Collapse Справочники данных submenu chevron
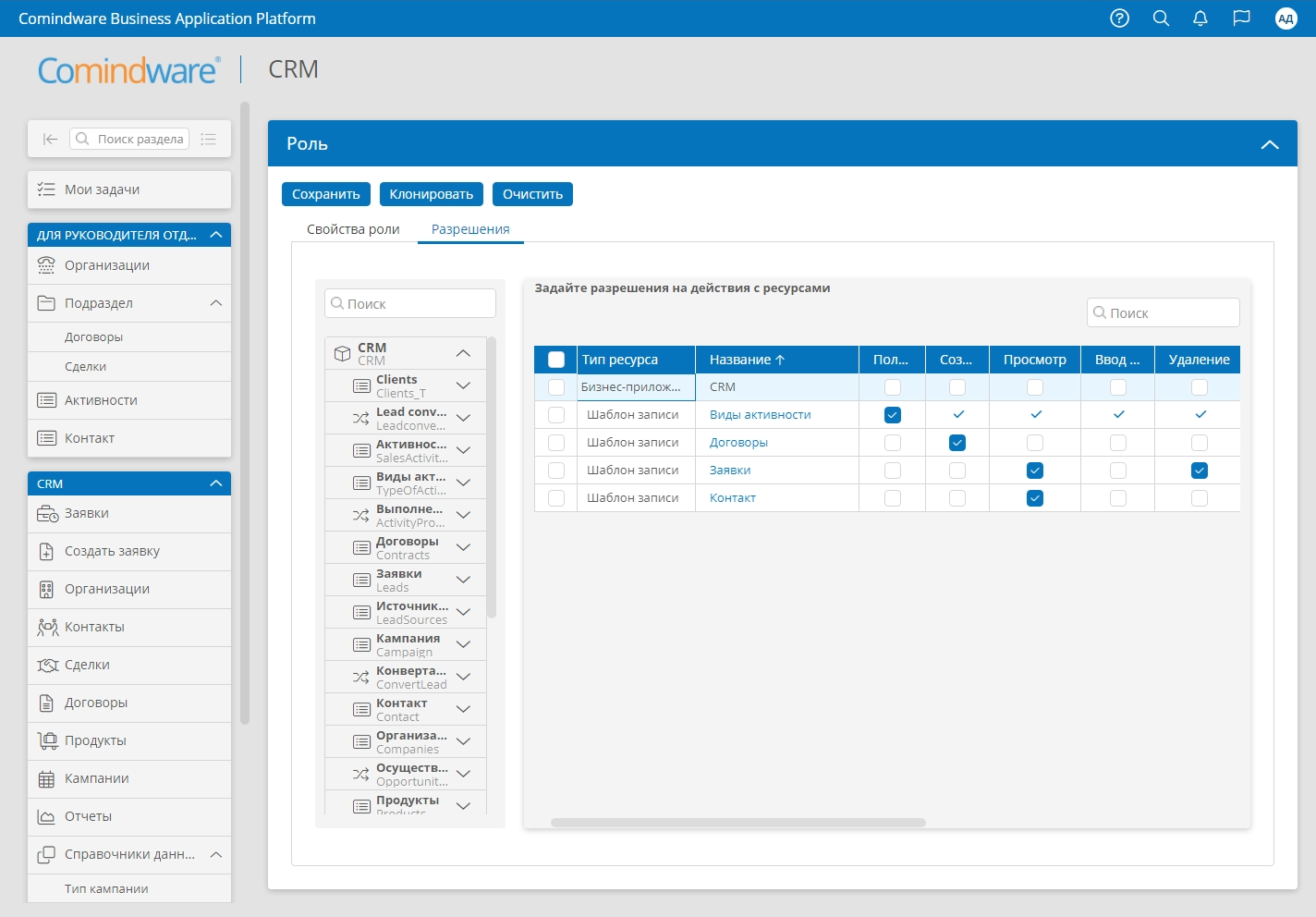 click(x=216, y=854)
